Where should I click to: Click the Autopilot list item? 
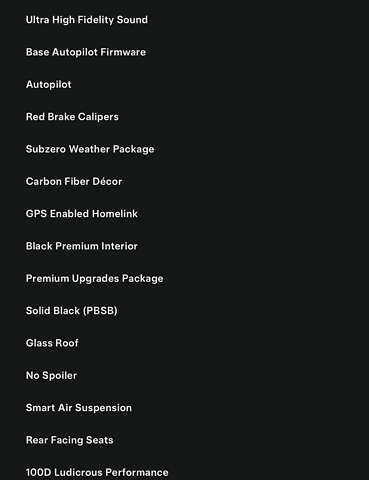pyautogui.click(x=49, y=84)
